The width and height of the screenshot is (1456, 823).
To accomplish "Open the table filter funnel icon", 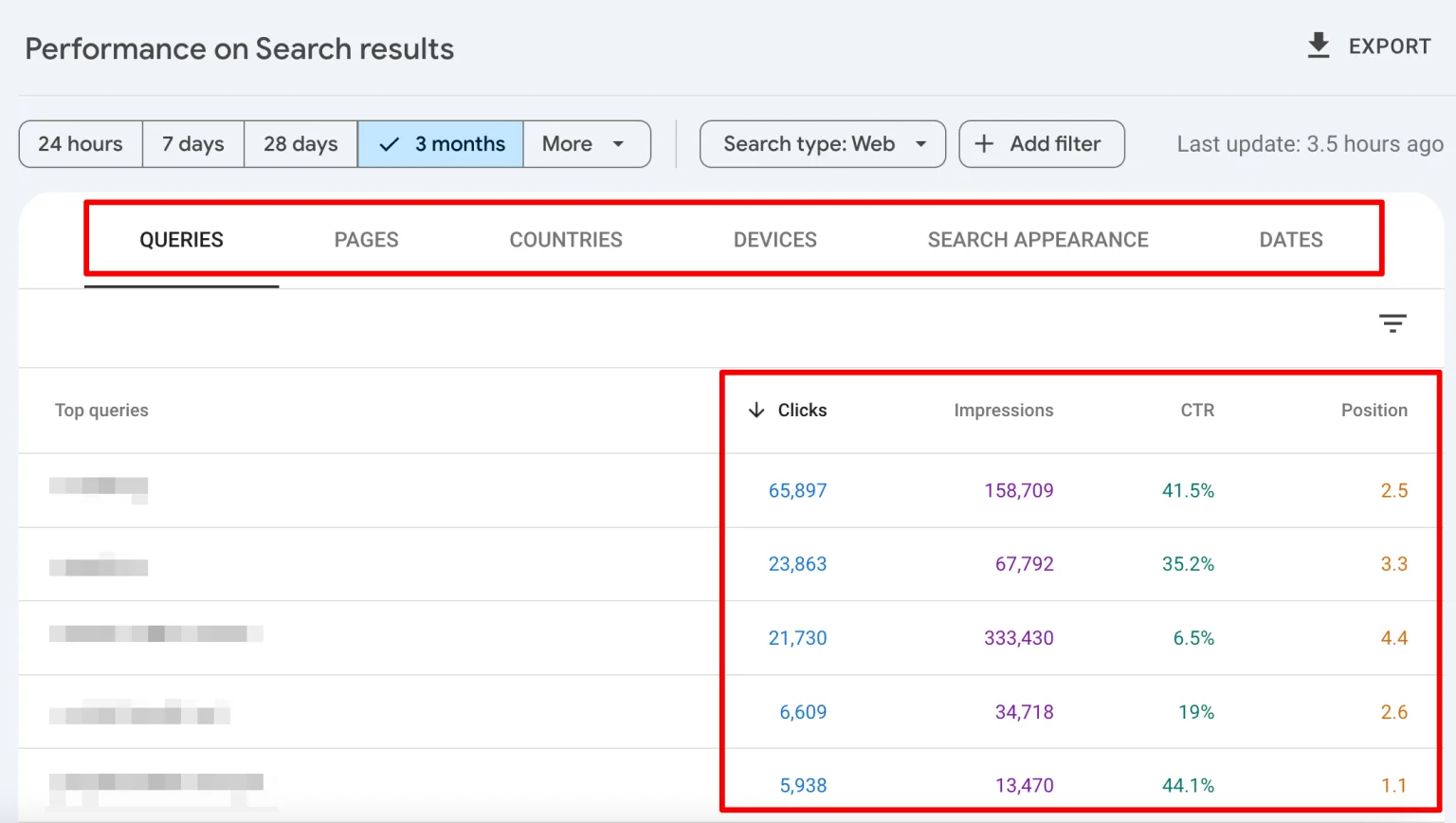I will pos(1392,323).
